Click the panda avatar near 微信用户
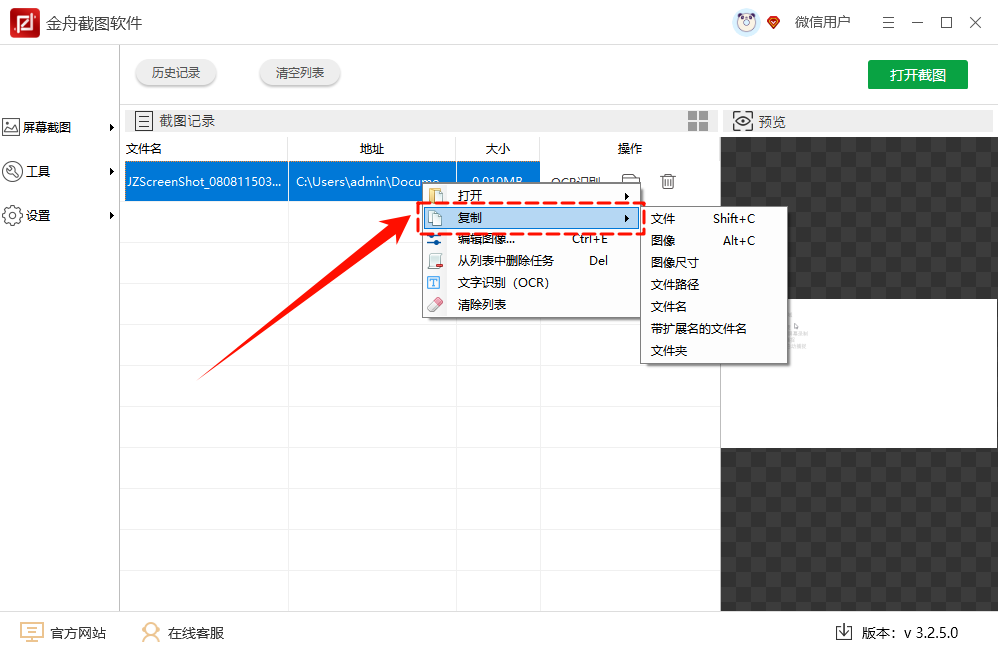 pyautogui.click(x=745, y=21)
